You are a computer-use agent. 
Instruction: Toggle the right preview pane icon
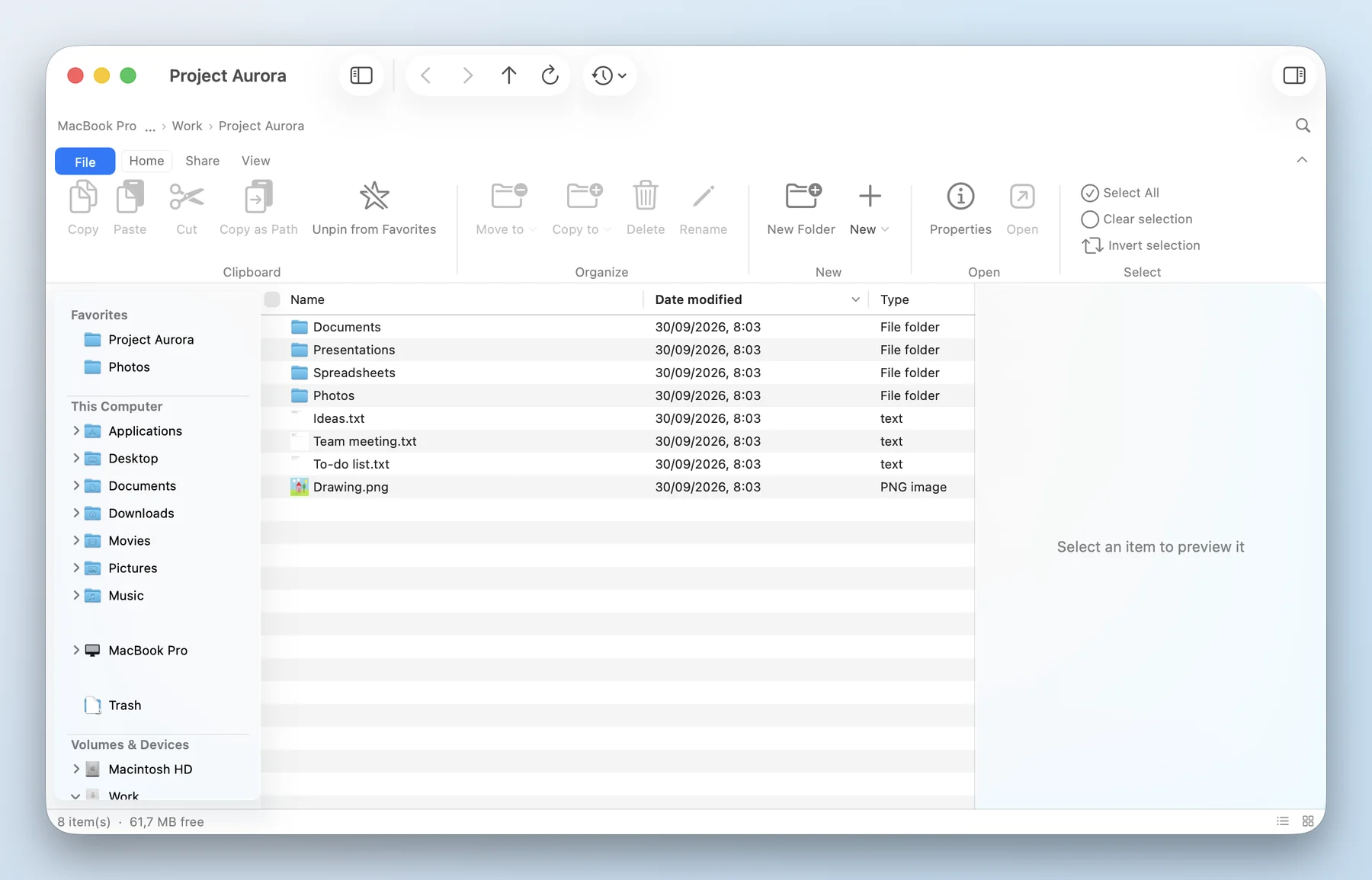pos(1294,75)
